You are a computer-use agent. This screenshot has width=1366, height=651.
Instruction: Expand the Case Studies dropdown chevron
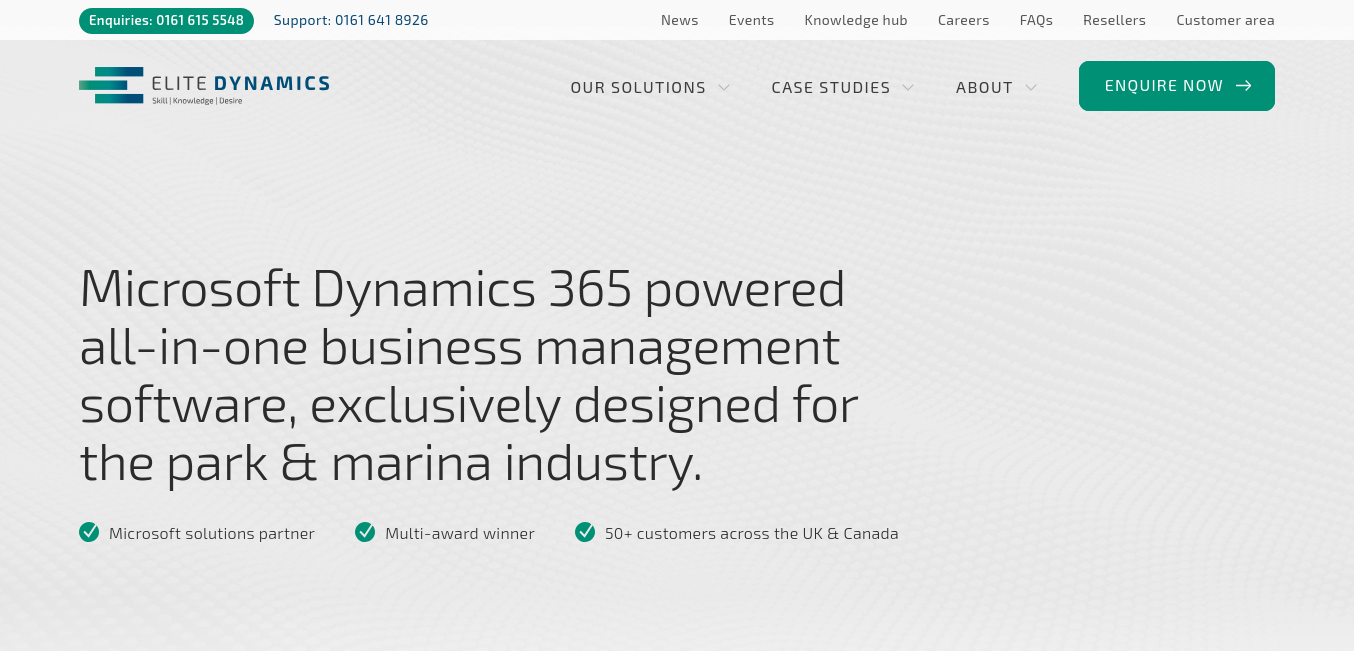tap(908, 88)
